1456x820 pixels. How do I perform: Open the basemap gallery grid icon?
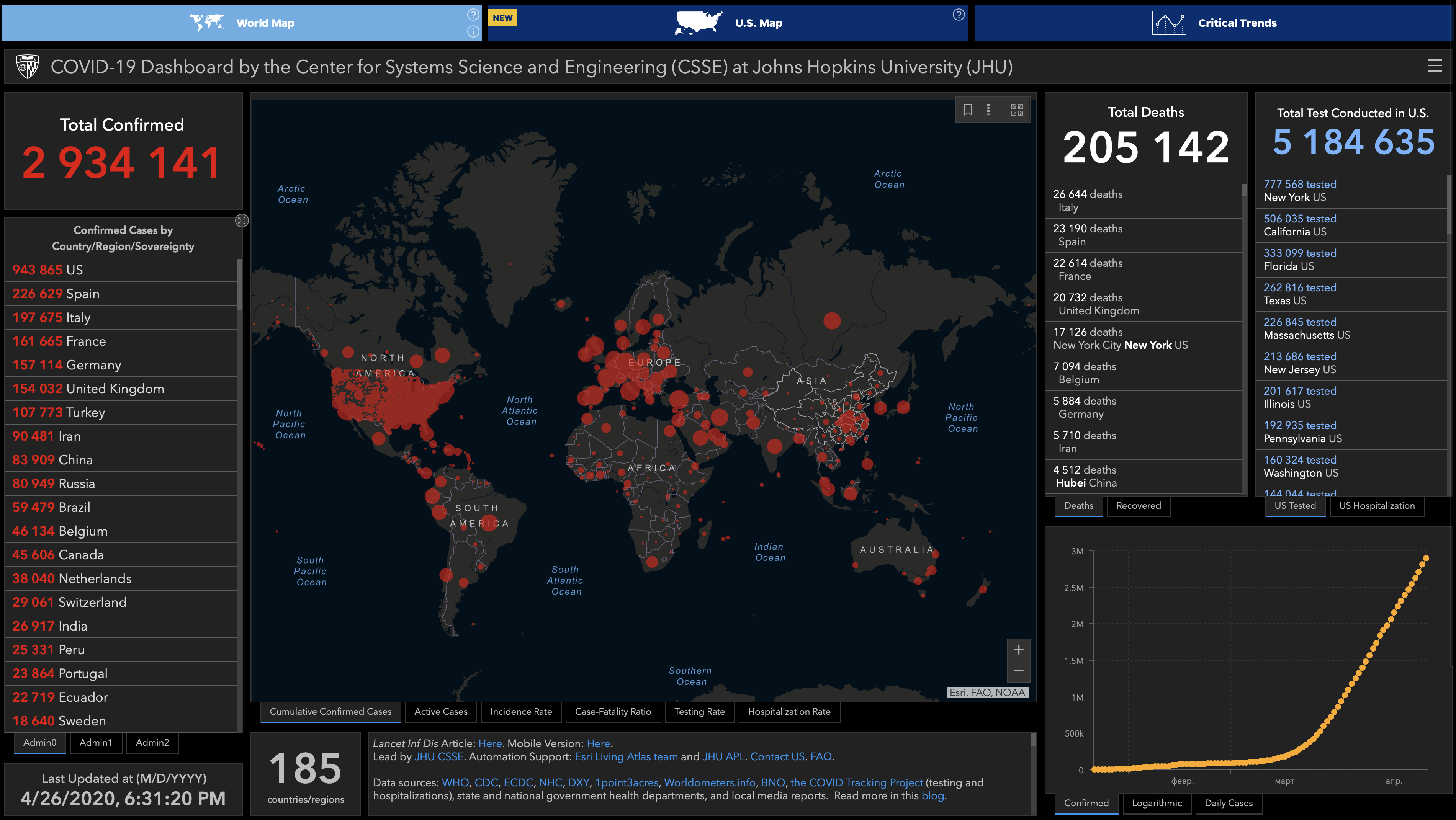[x=1017, y=109]
